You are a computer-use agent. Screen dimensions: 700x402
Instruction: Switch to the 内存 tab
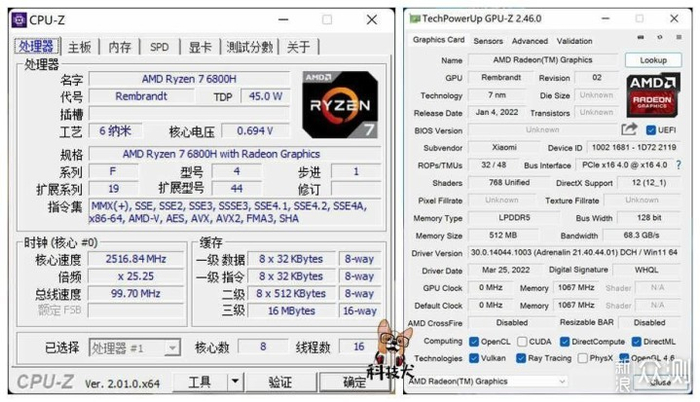[x=120, y=46]
